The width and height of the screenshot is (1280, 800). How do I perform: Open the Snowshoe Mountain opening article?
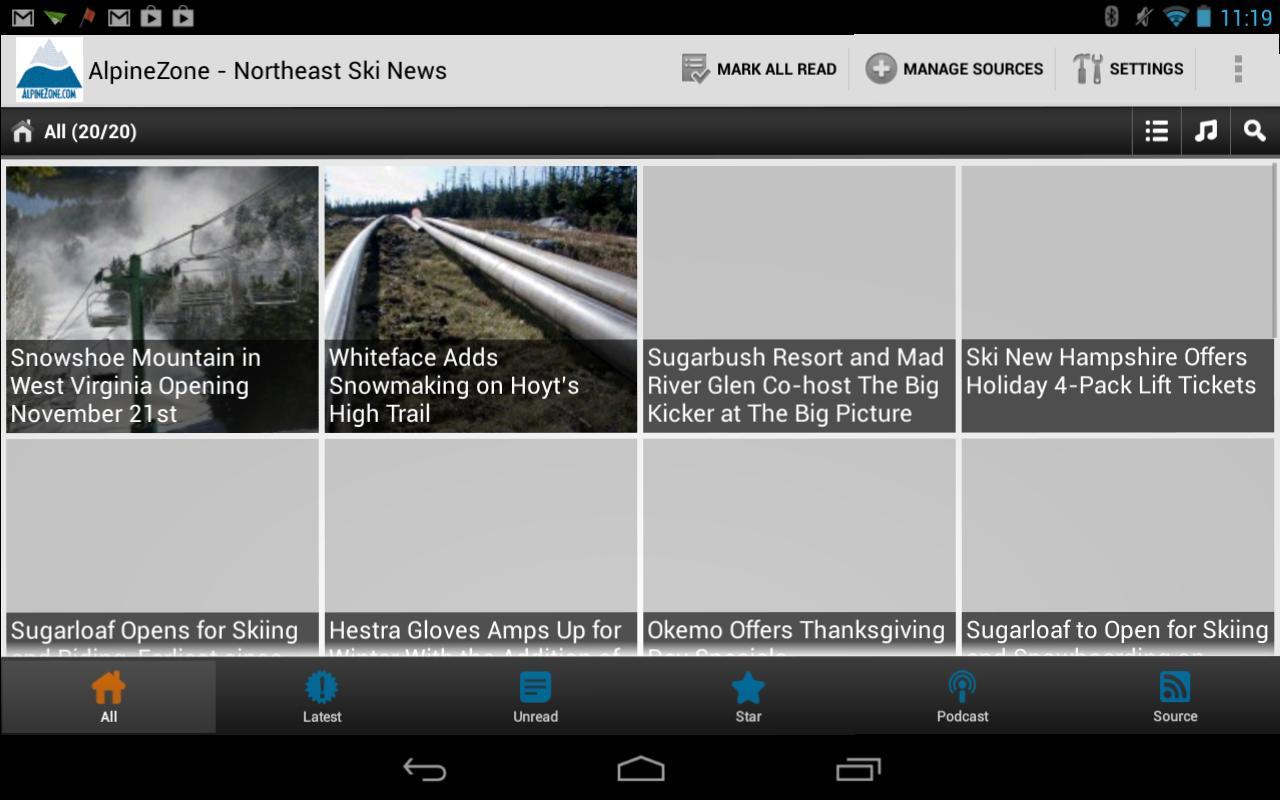pos(162,300)
